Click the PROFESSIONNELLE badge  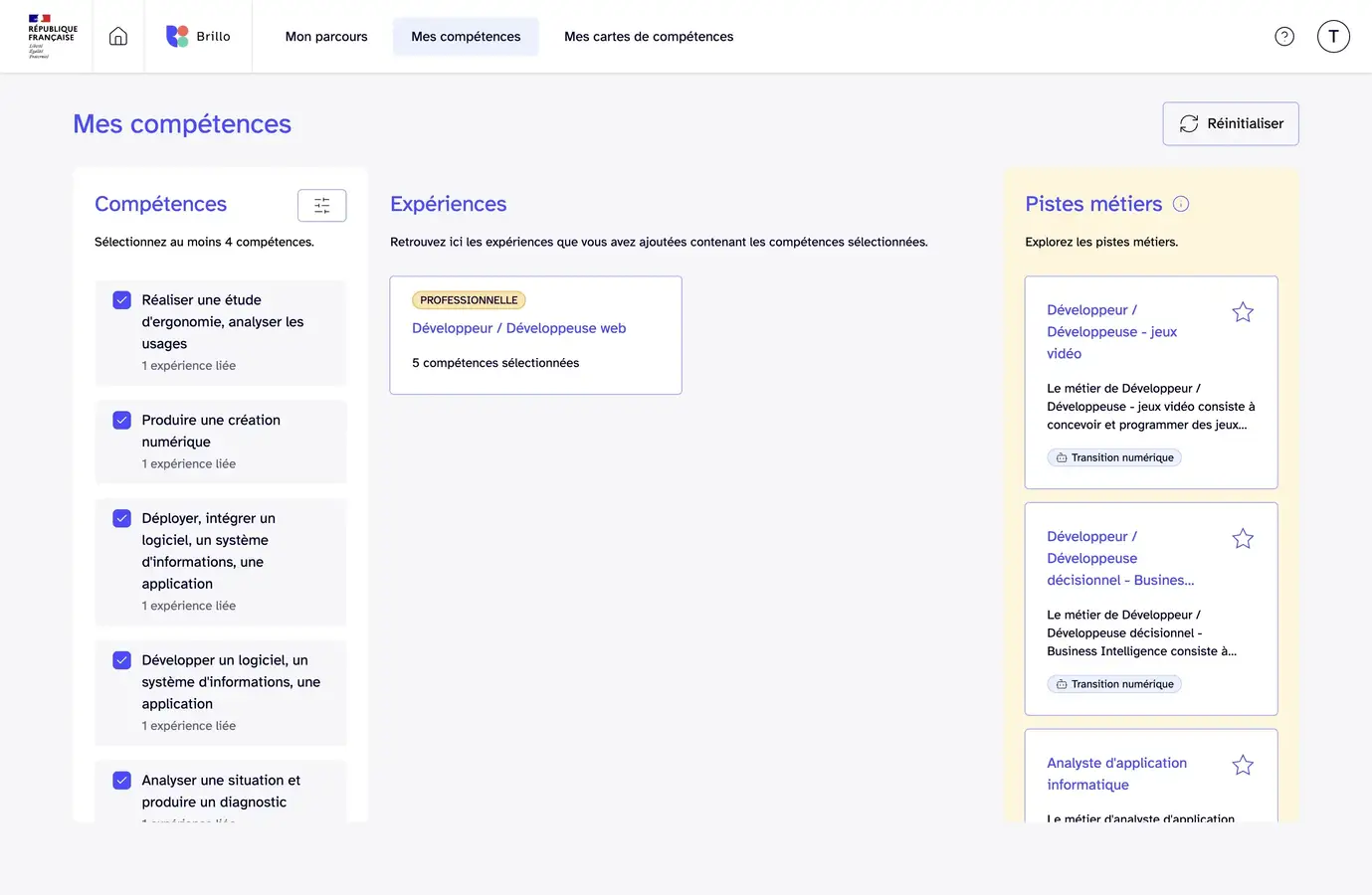pyautogui.click(x=469, y=300)
